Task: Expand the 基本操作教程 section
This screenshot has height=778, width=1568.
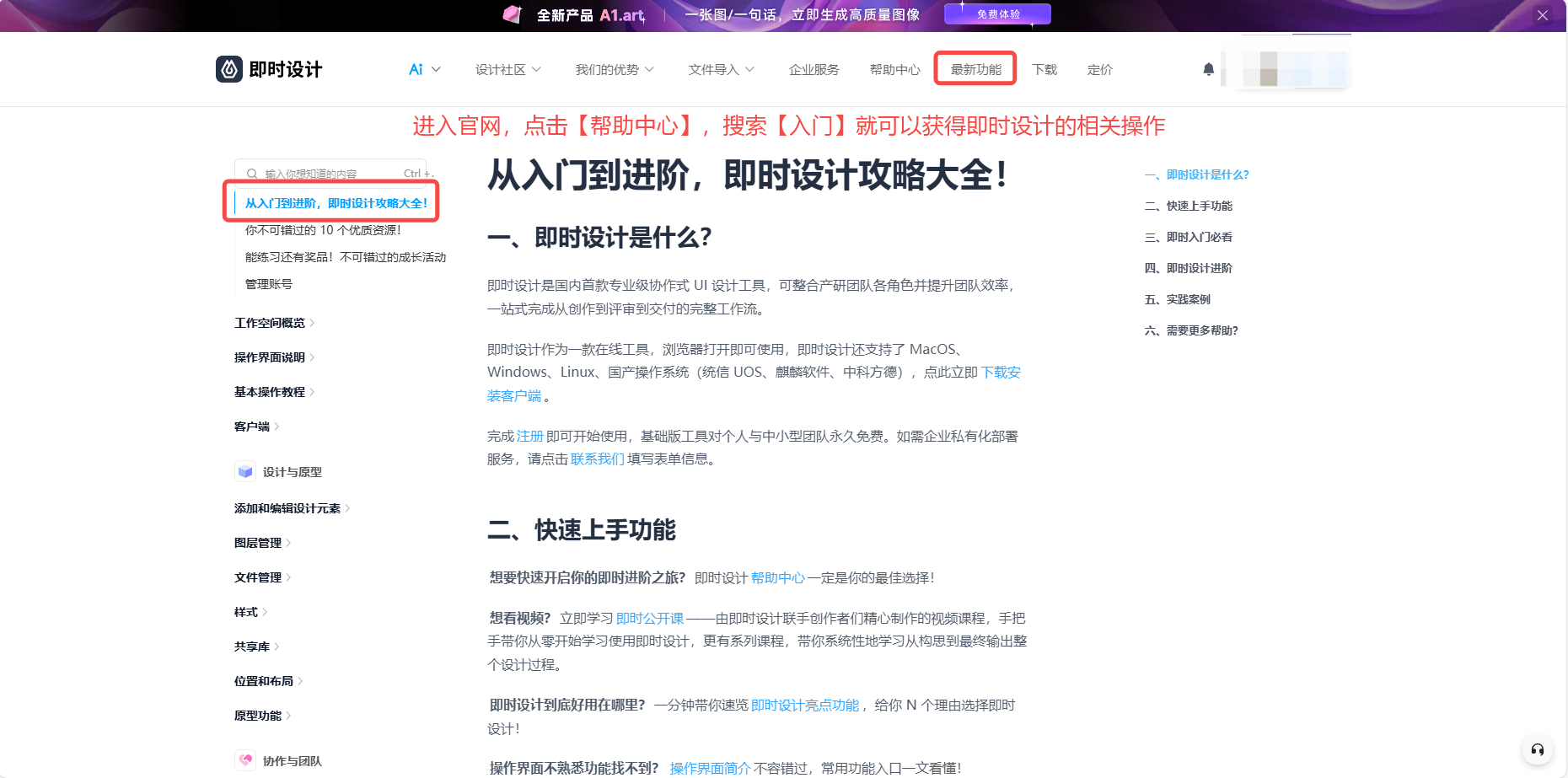Action: pyautogui.click(x=274, y=392)
